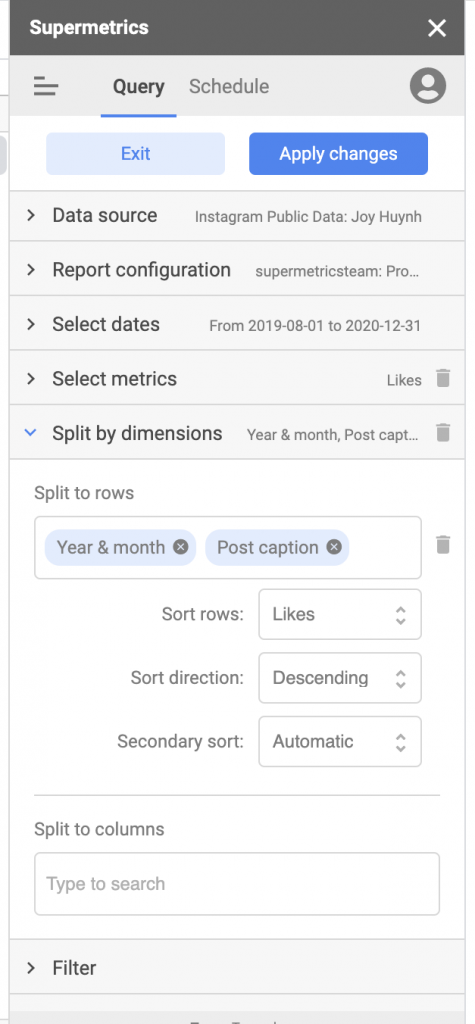Click Apply changes button
The width and height of the screenshot is (475, 1024).
(338, 154)
